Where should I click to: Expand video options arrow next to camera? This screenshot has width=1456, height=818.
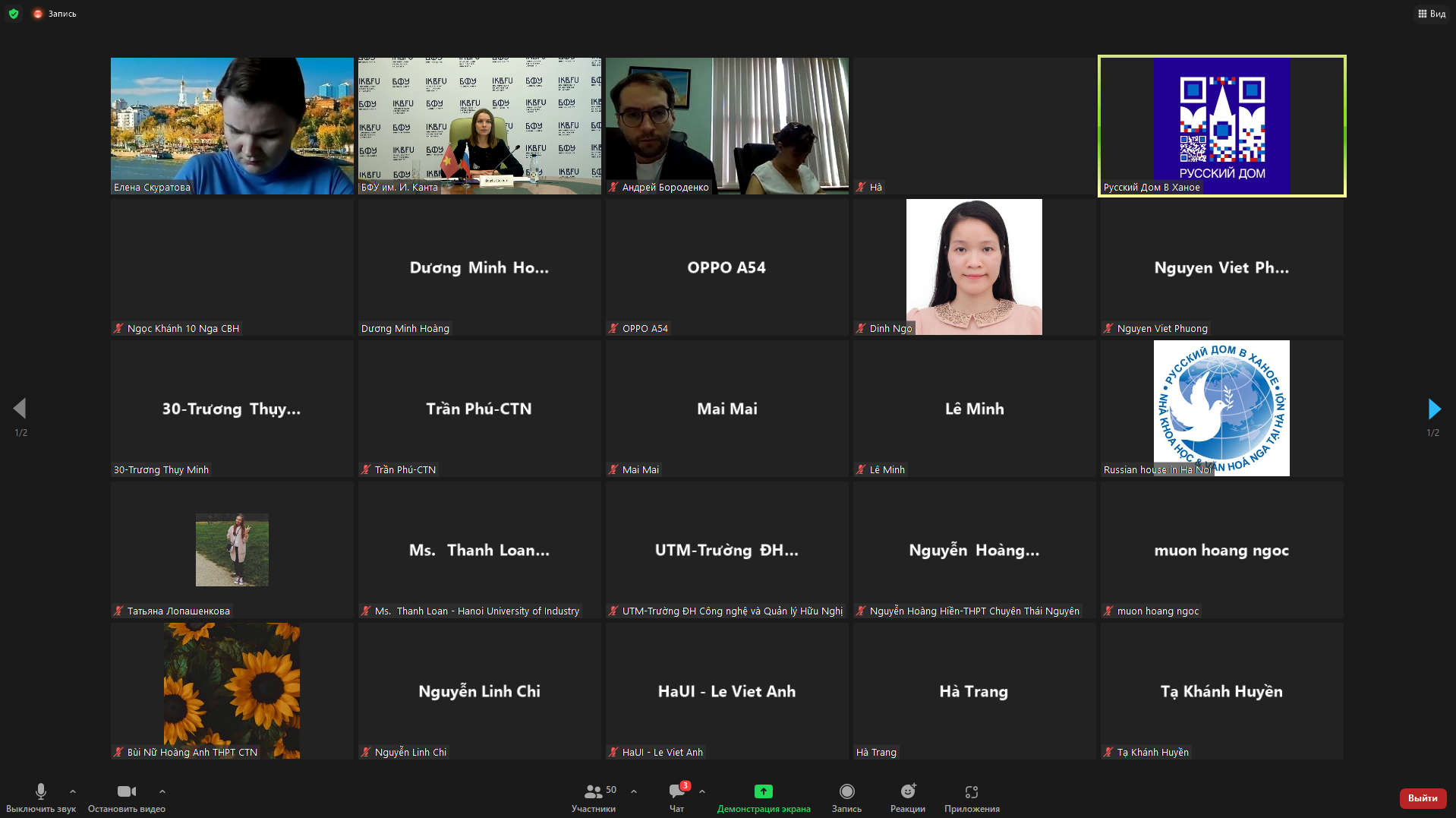pyautogui.click(x=162, y=791)
